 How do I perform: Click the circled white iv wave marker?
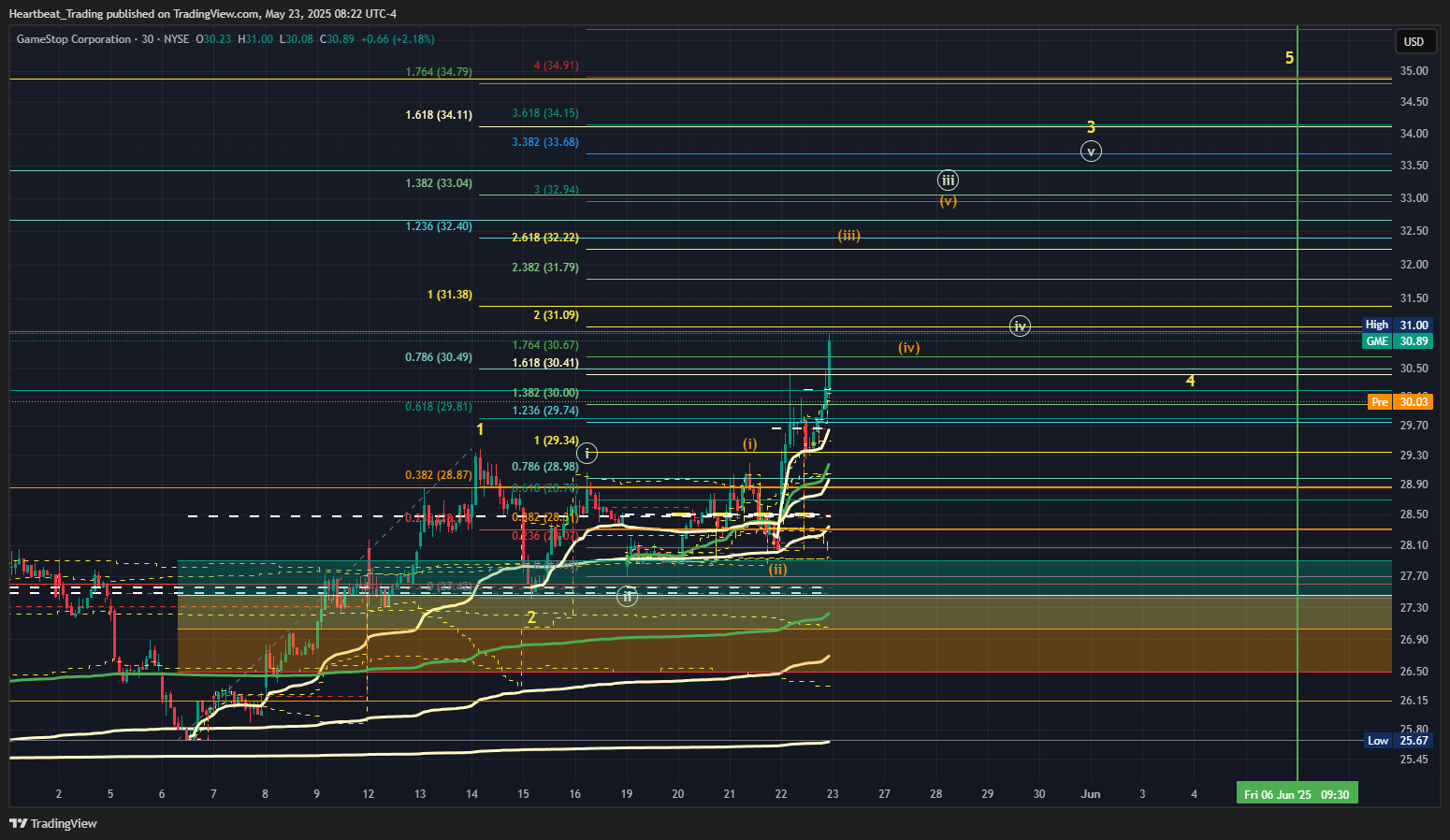1020,326
